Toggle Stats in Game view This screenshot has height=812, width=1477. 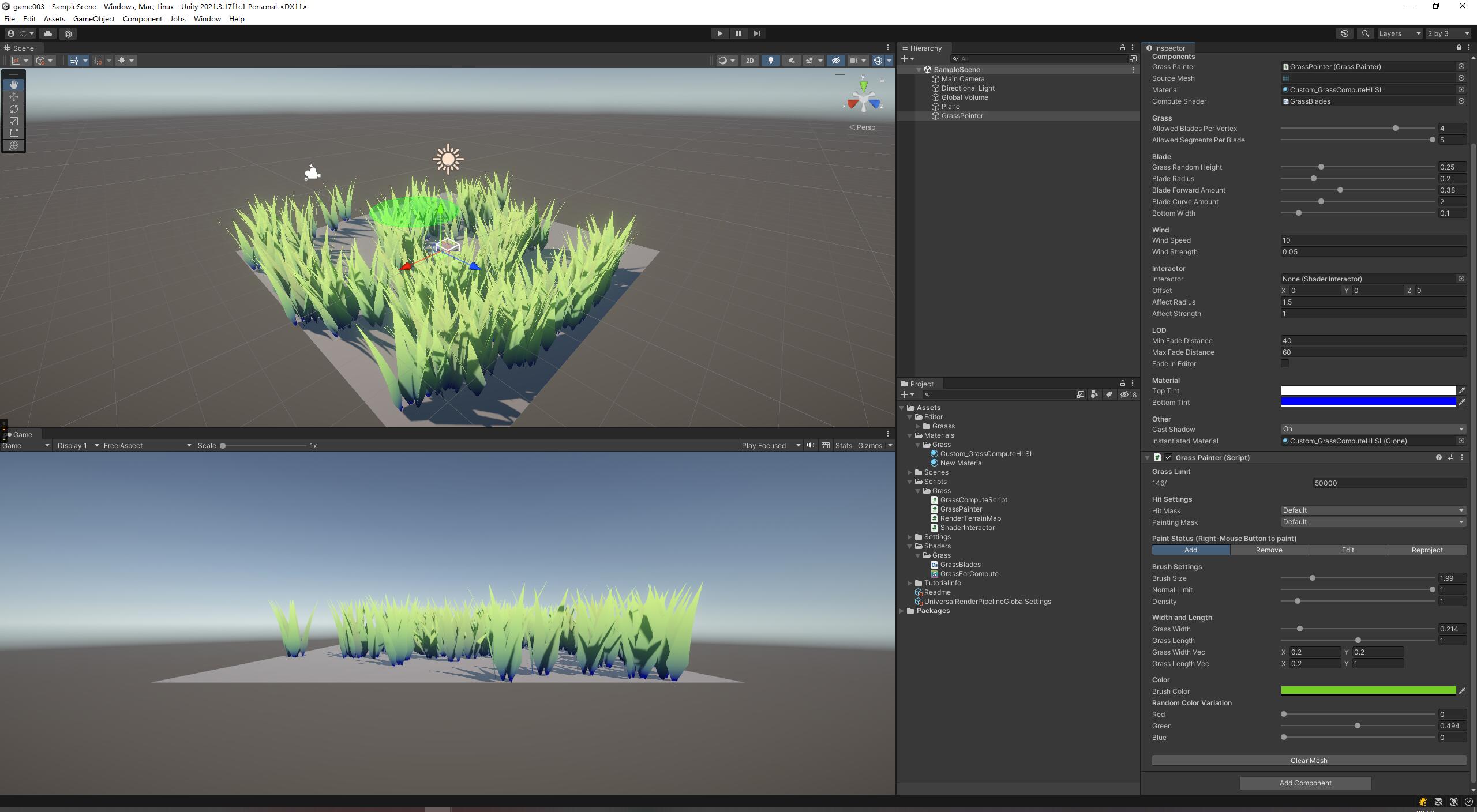[x=843, y=445]
